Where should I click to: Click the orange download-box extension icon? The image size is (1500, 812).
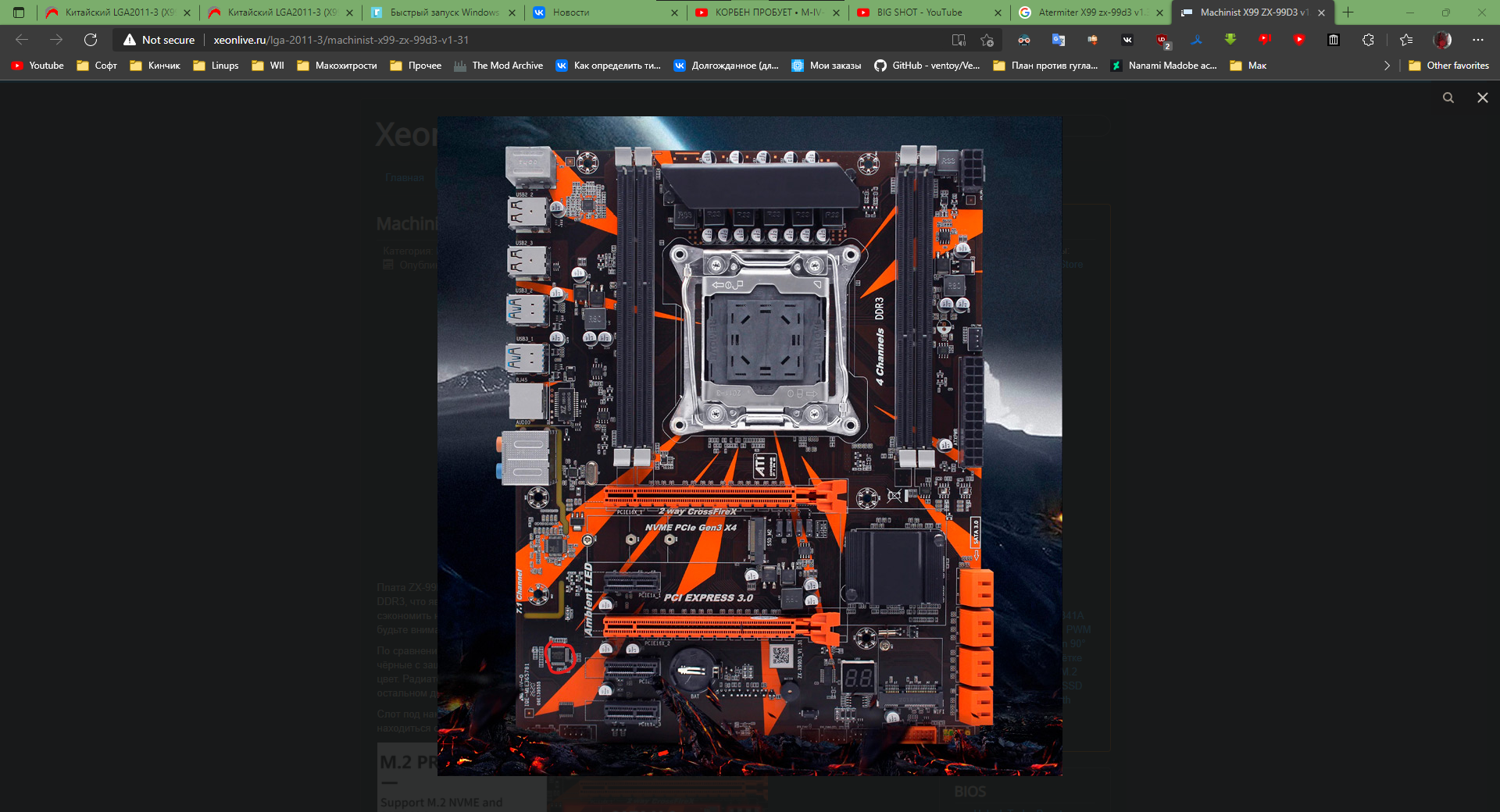pos(1093,40)
